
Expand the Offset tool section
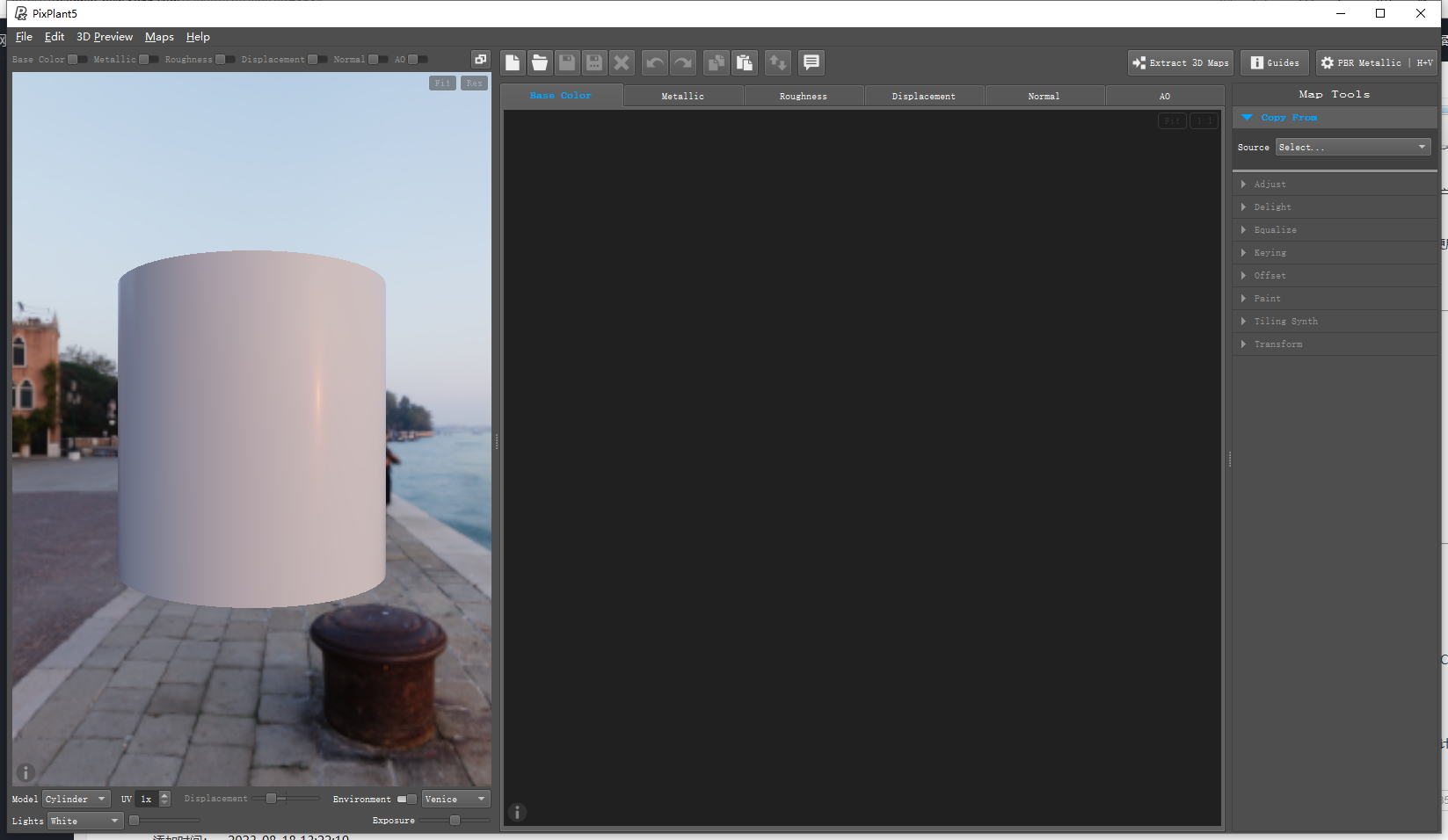coord(1335,275)
